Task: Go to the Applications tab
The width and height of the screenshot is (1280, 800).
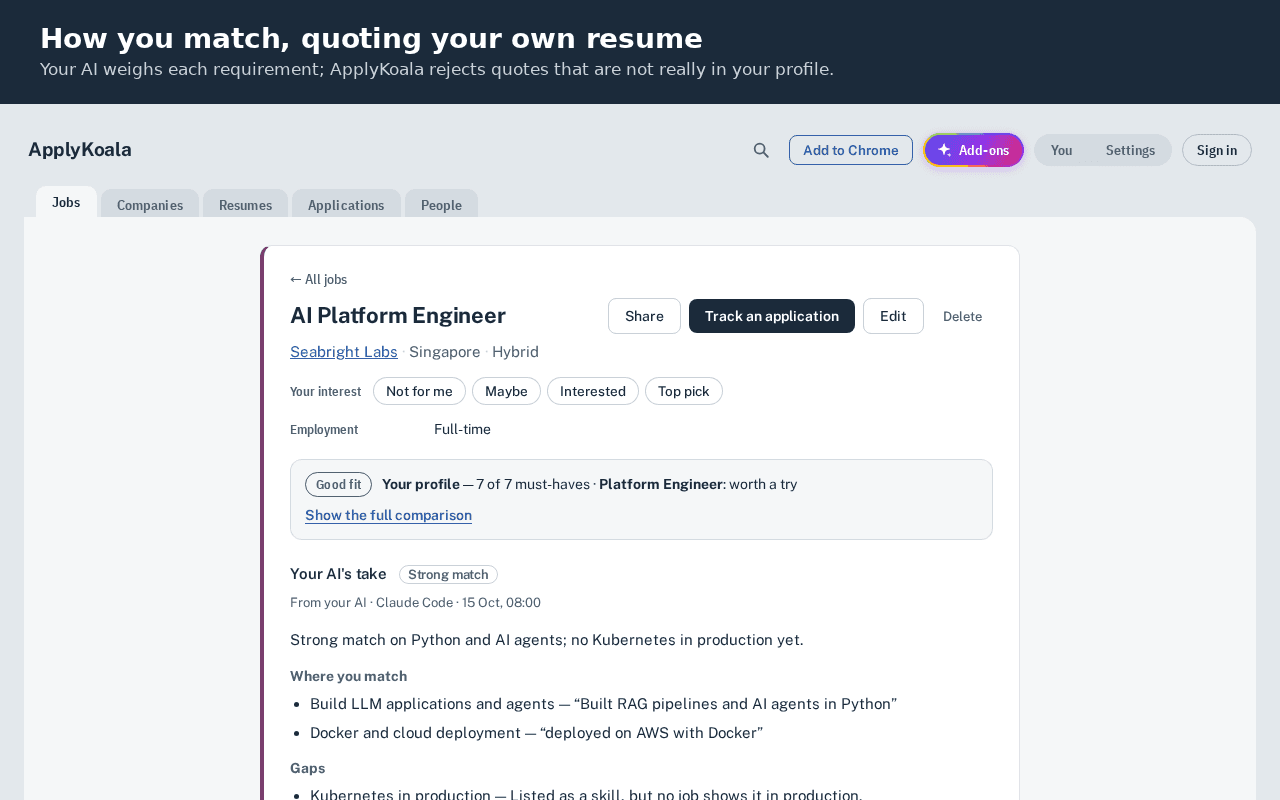Action: tap(346, 204)
